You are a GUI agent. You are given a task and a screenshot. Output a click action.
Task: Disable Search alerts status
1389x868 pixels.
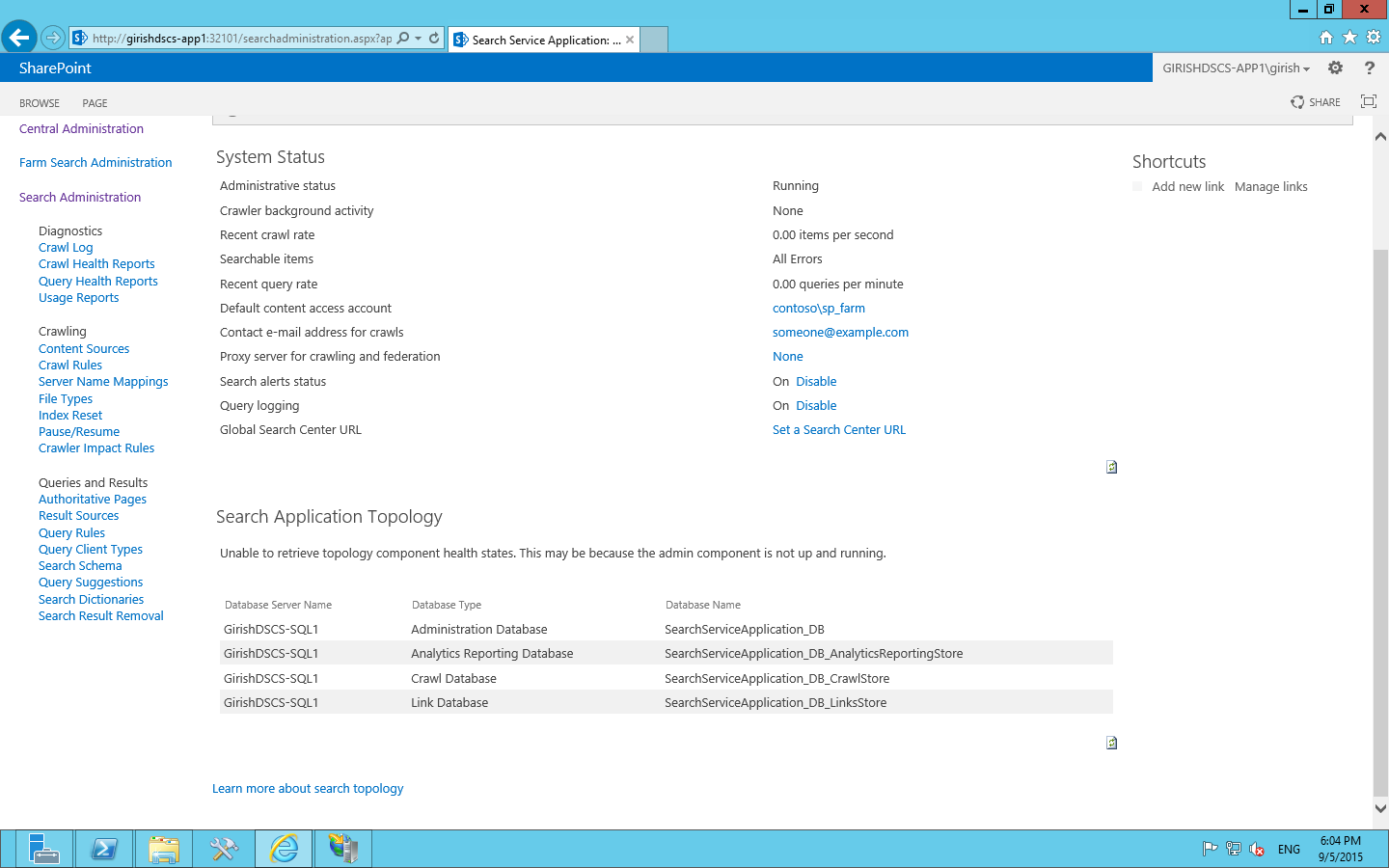[x=816, y=381]
